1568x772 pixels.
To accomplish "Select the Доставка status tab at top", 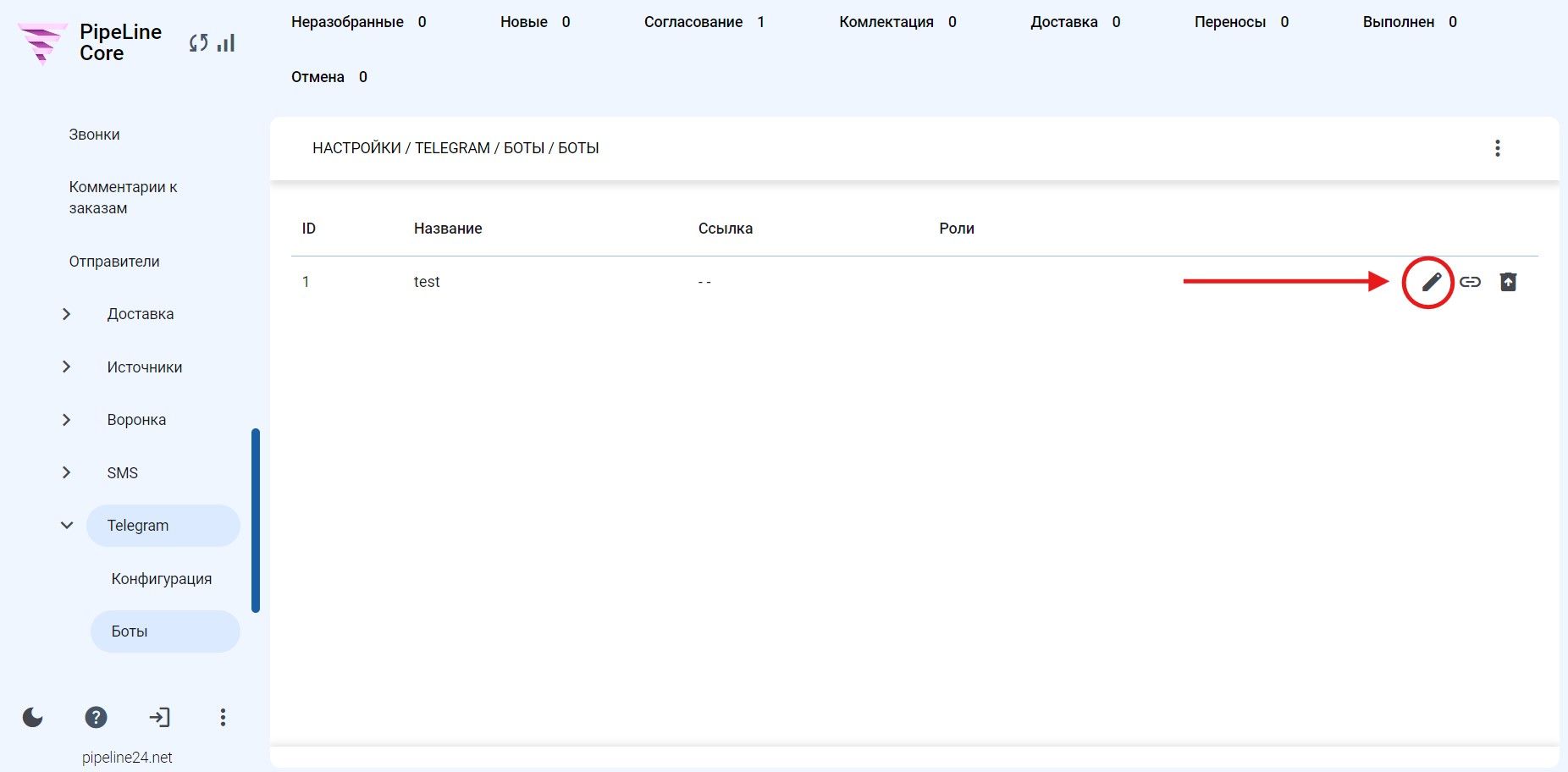I will point(1075,22).
